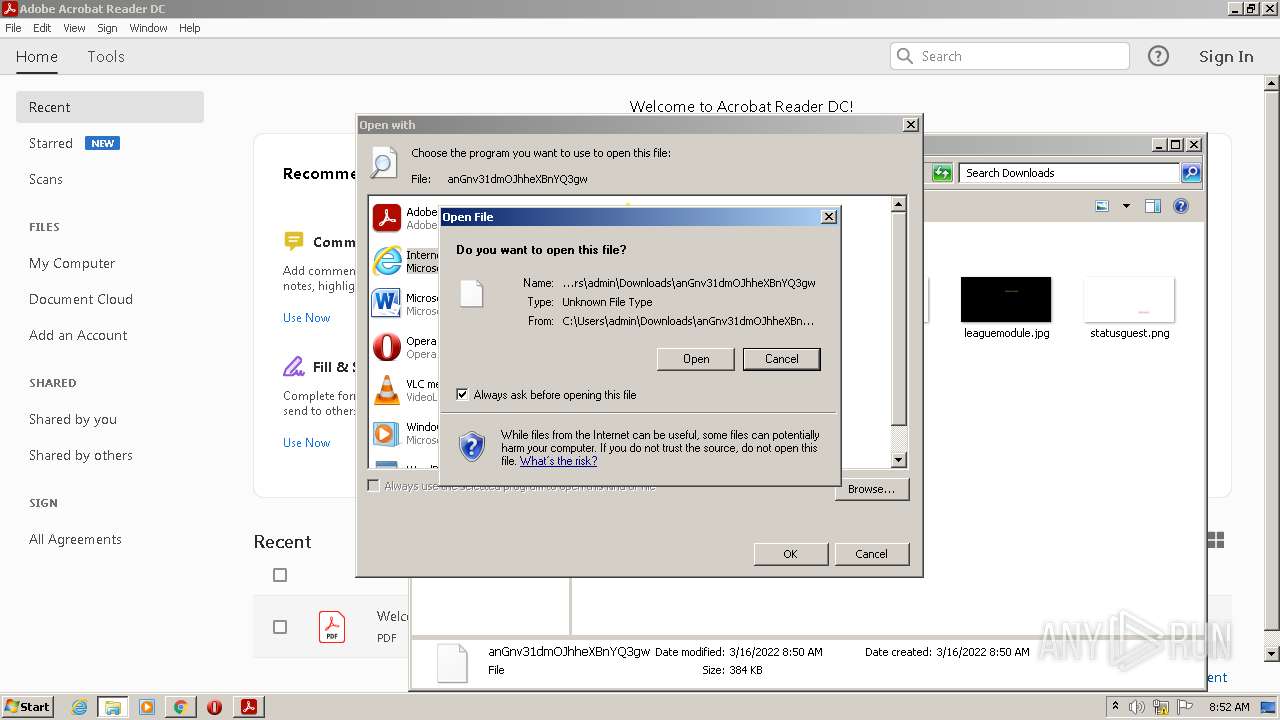Click Cancel in the Open with dialog
This screenshot has height=720, width=1280.
coord(871,554)
